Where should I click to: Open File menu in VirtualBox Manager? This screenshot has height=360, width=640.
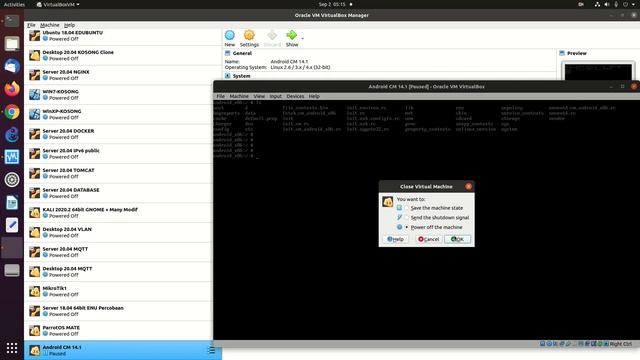click(x=31, y=25)
